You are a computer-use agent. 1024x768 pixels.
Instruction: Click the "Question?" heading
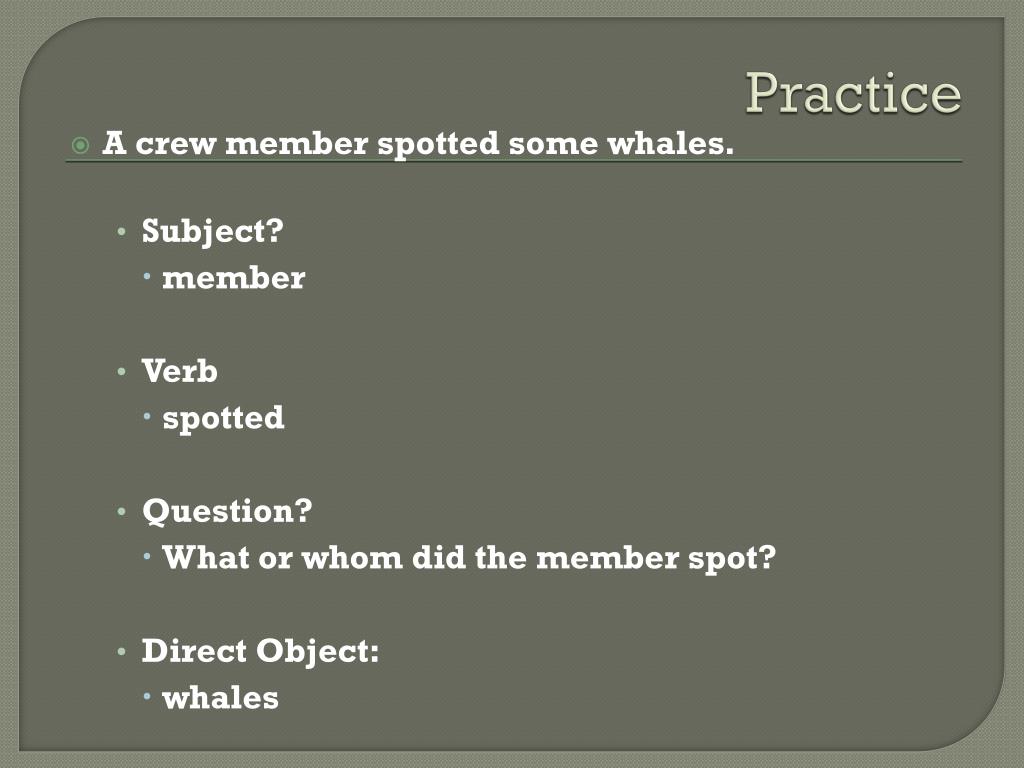tap(227, 511)
